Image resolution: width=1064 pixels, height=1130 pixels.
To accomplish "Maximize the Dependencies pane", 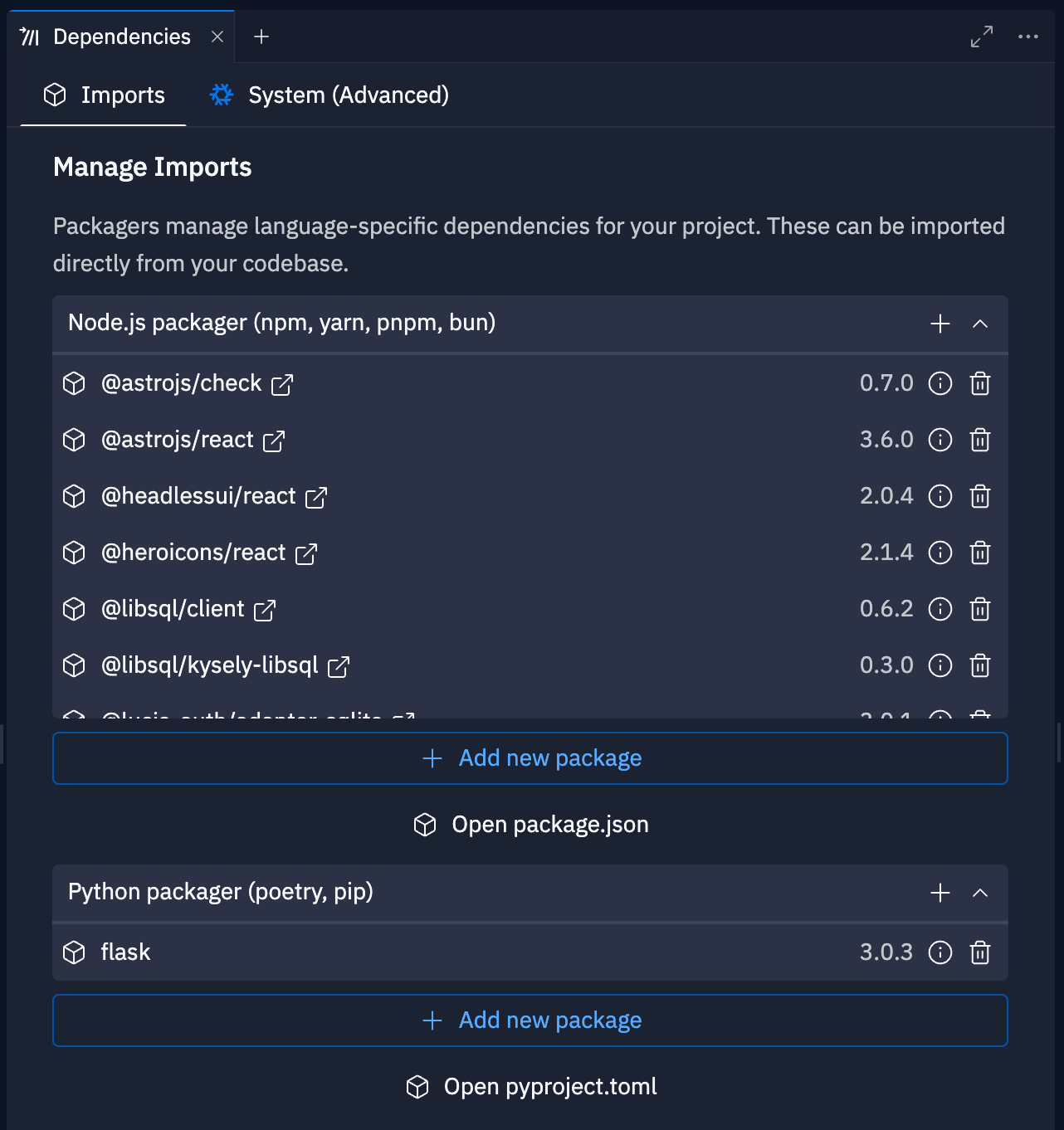I will pos(982,37).
